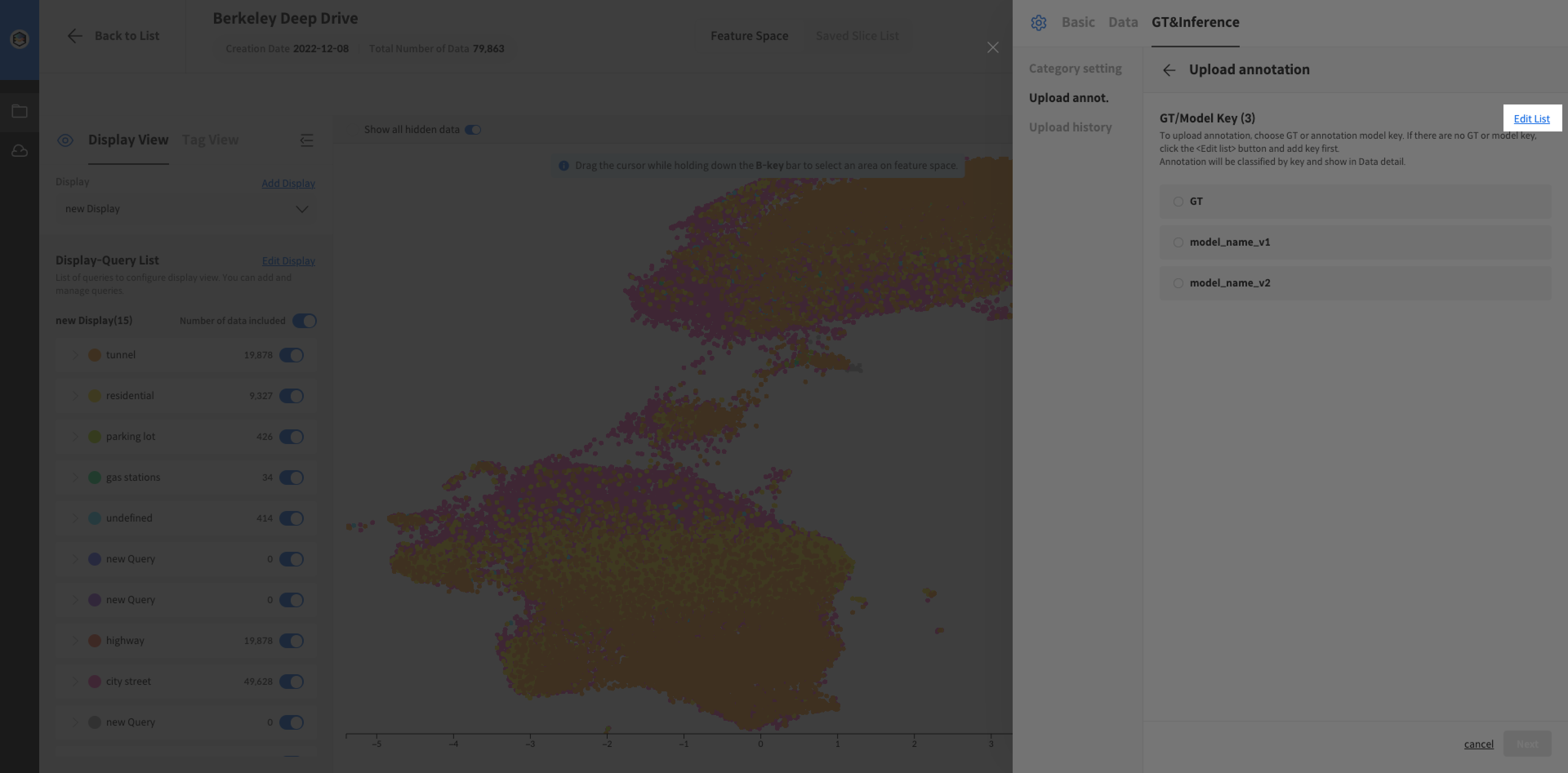
Task: Open Upload annot. in side menu
Action: (x=1068, y=98)
